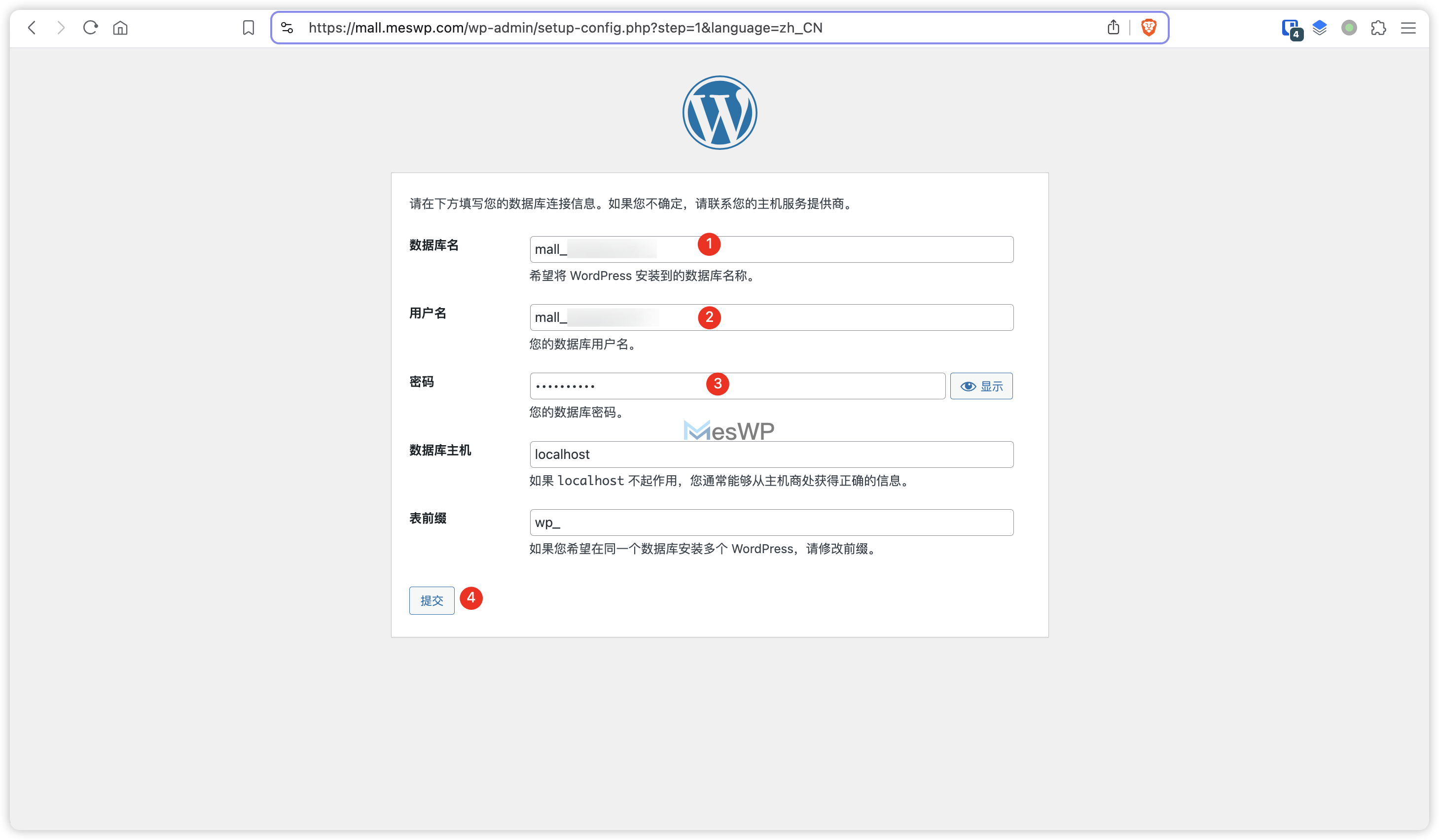This screenshot has height=840, width=1439.
Task: Click the 密码 label
Action: (422, 382)
